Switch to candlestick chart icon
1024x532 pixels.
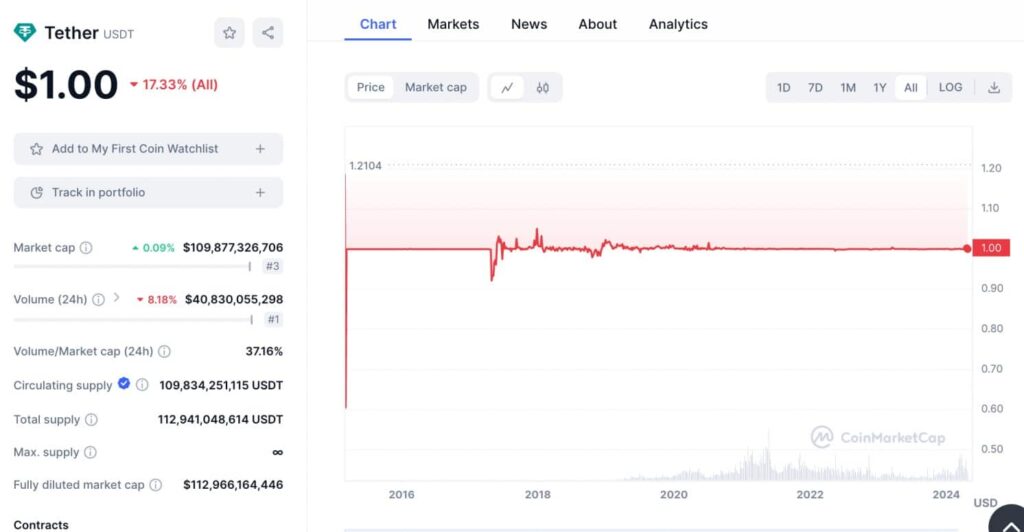543,88
